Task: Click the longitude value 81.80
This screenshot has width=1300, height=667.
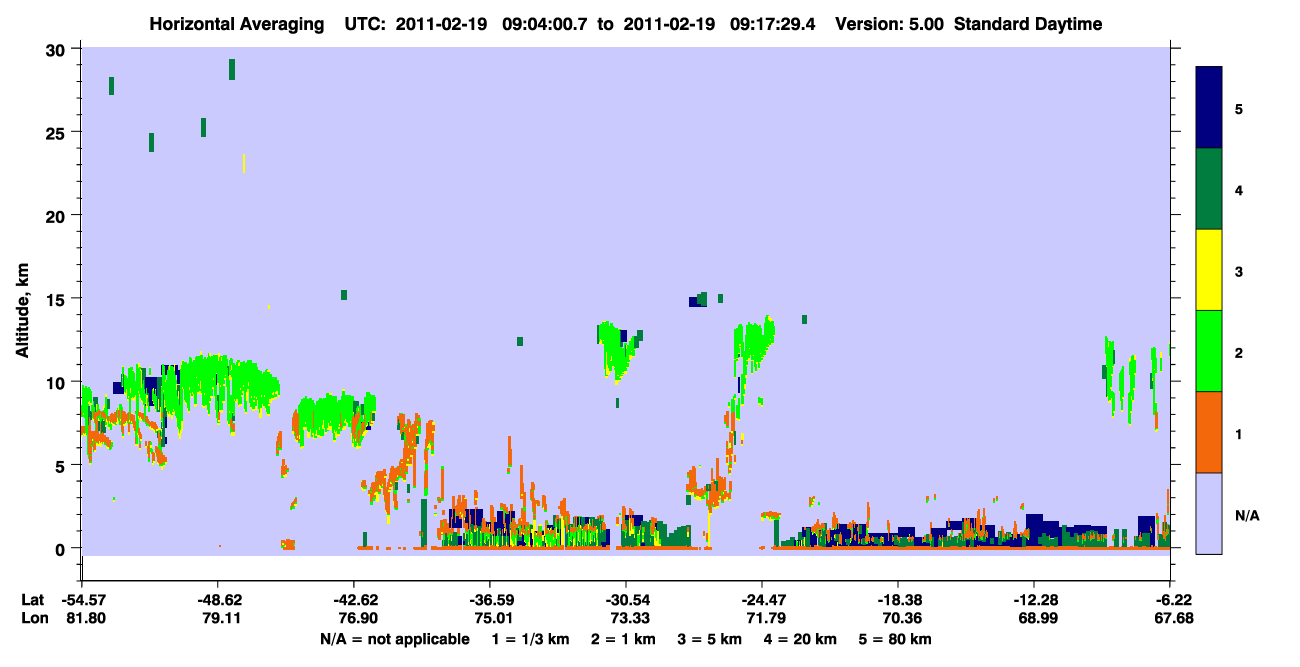Action: (x=84, y=618)
